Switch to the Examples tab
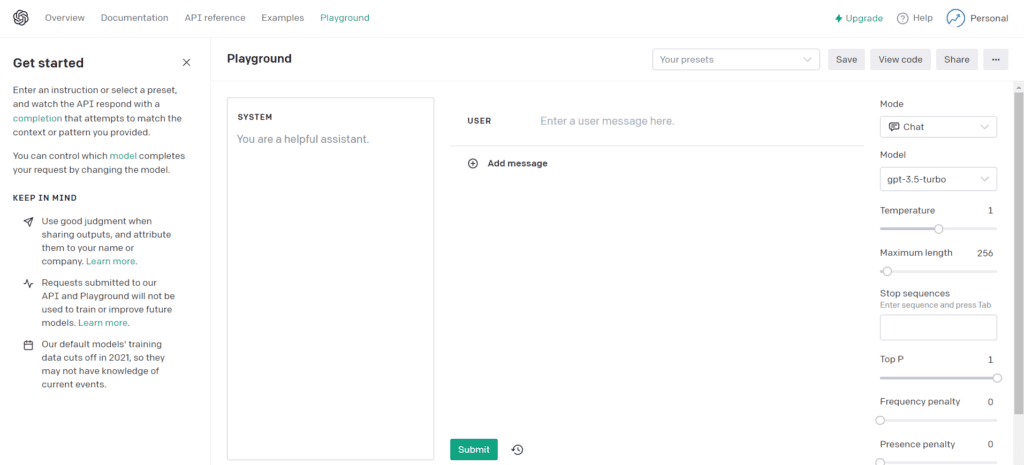The height and width of the screenshot is (465, 1024). (x=283, y=18)
